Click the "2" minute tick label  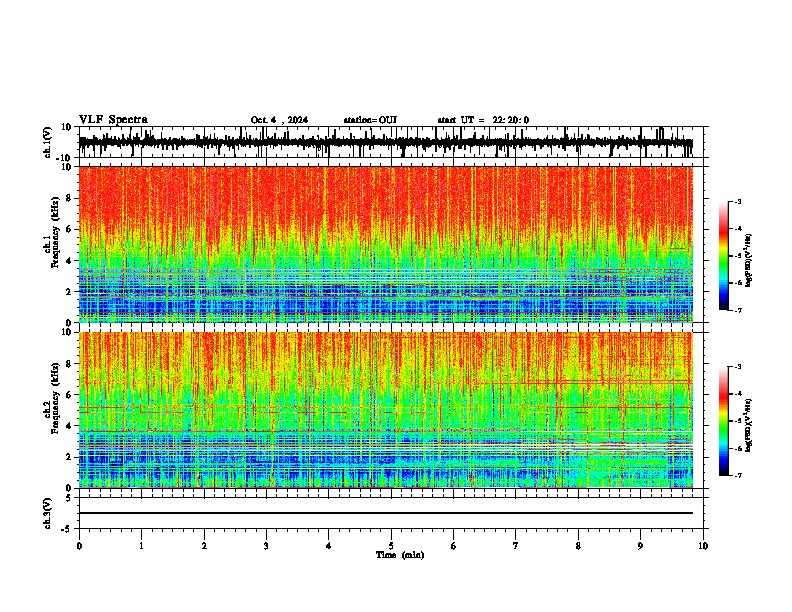(204, 546)
